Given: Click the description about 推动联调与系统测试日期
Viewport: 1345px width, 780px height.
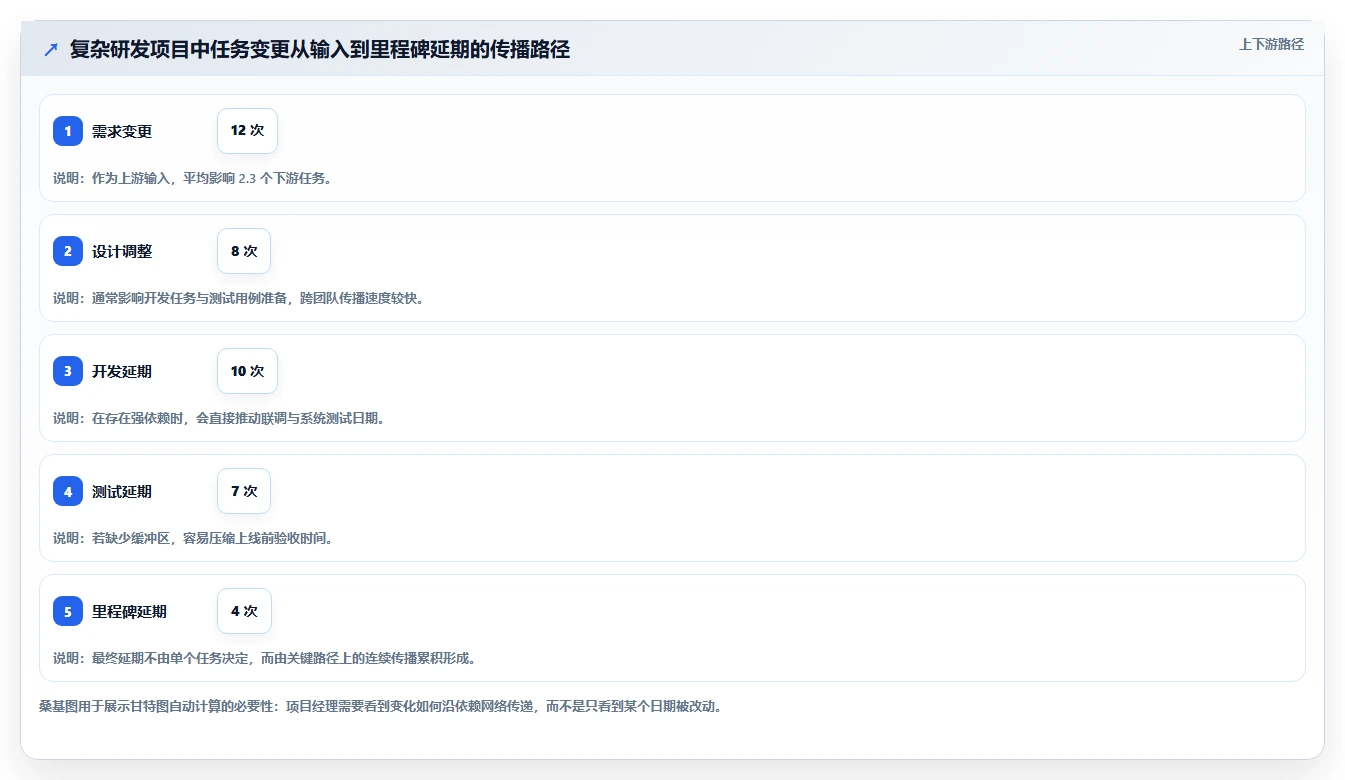Looking at the screenshot, I should pos(219,418).
